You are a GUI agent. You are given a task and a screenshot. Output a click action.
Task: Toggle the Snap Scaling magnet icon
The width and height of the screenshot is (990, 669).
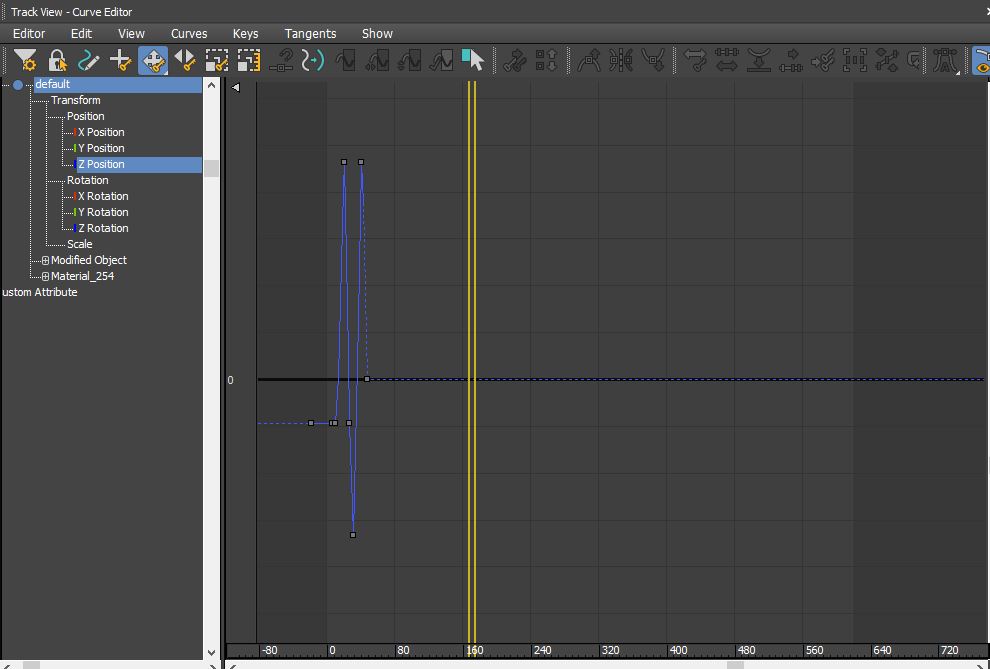(281, 61)
